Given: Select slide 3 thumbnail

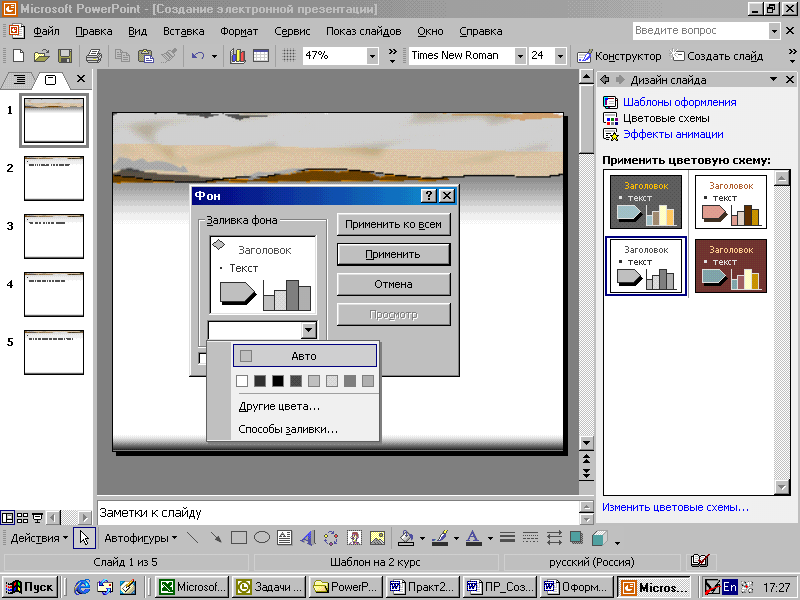Looking at the screenshot, I should [x=54, y=236].
